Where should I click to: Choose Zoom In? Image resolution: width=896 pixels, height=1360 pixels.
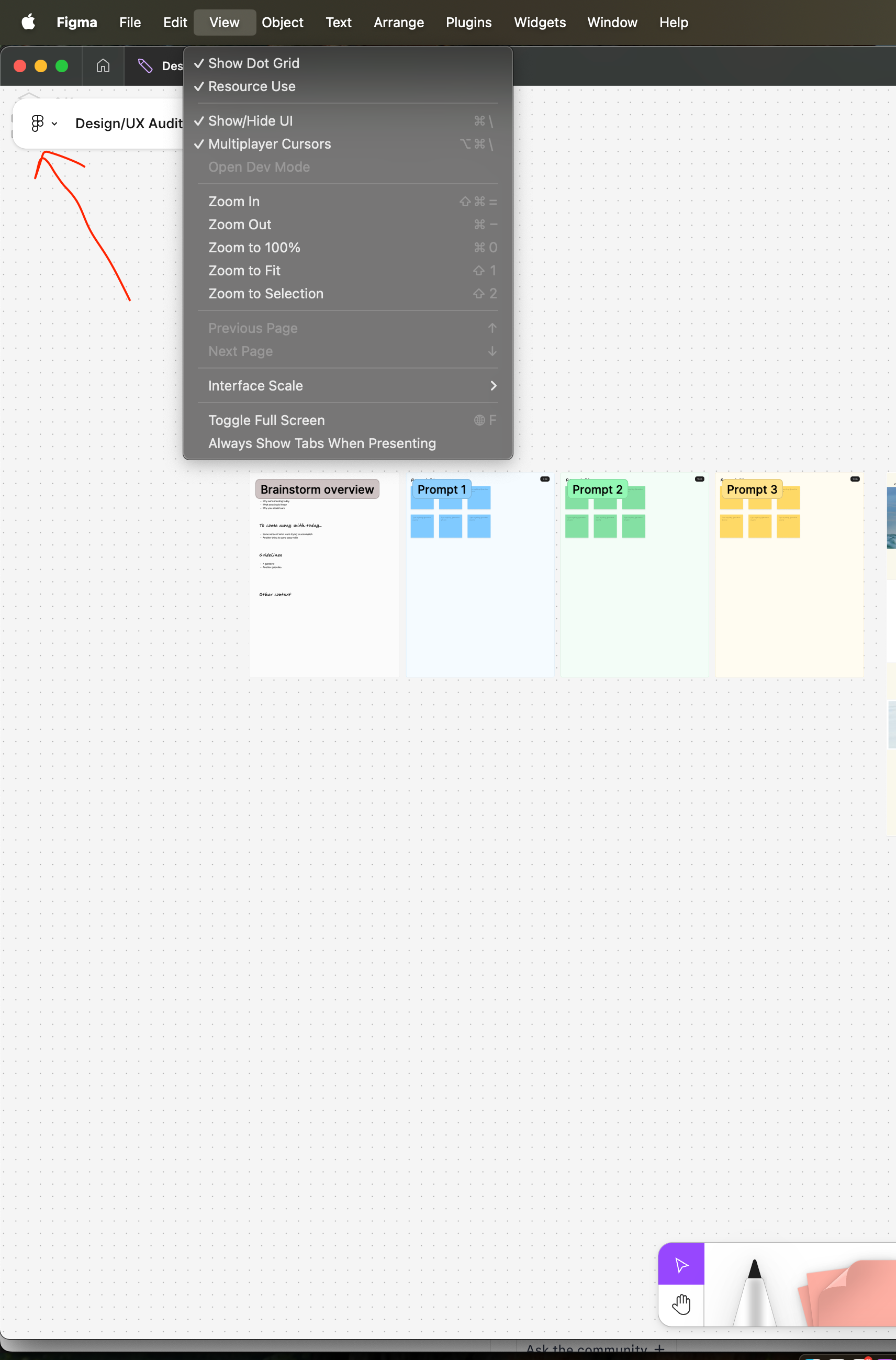point(348,202)
